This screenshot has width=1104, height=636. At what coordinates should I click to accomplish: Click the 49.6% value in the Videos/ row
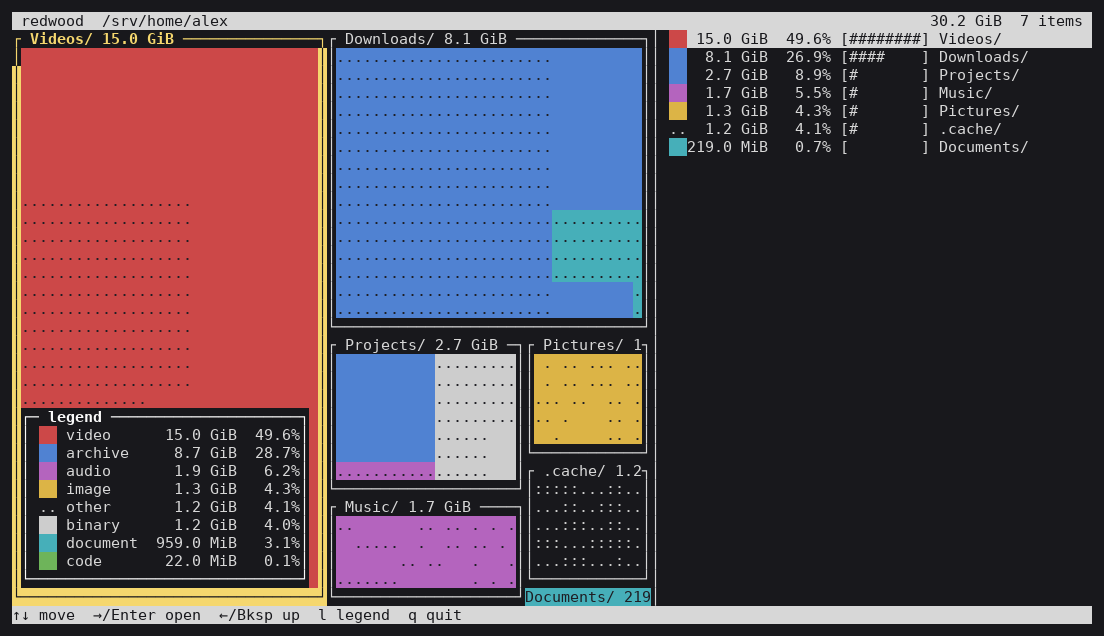pos(808,39)
